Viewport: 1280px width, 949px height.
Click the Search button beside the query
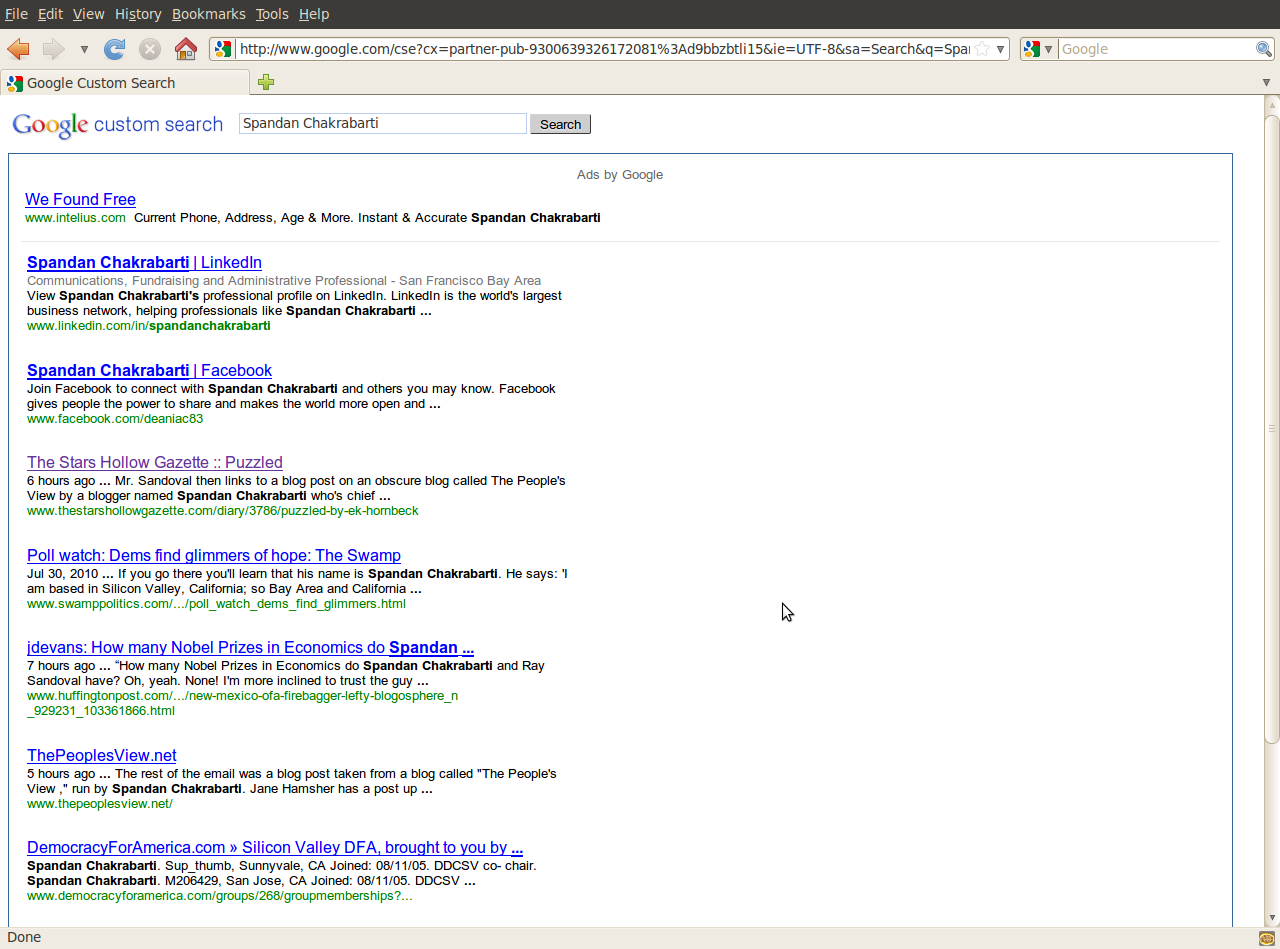tap(560, 124)
